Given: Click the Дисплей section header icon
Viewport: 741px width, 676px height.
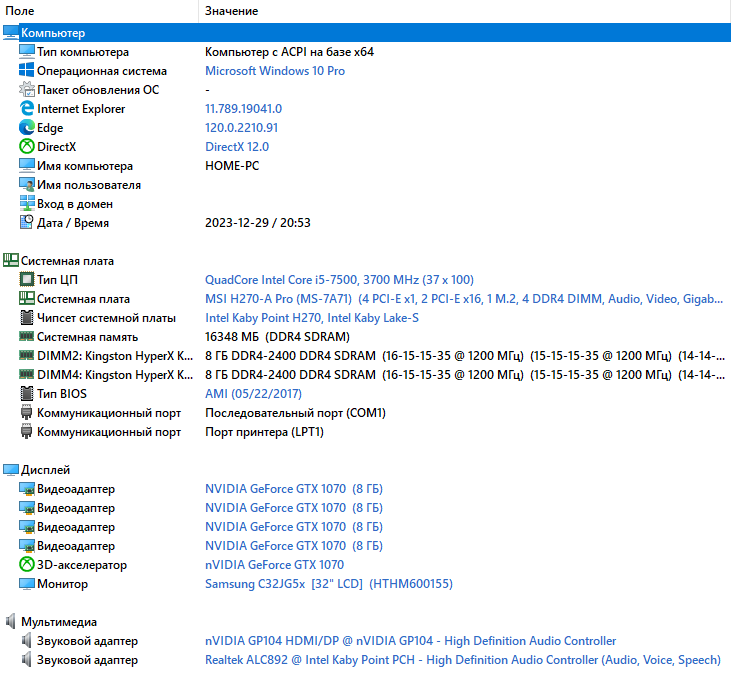Looking at the screenshot, I should [x=10, y=469].
